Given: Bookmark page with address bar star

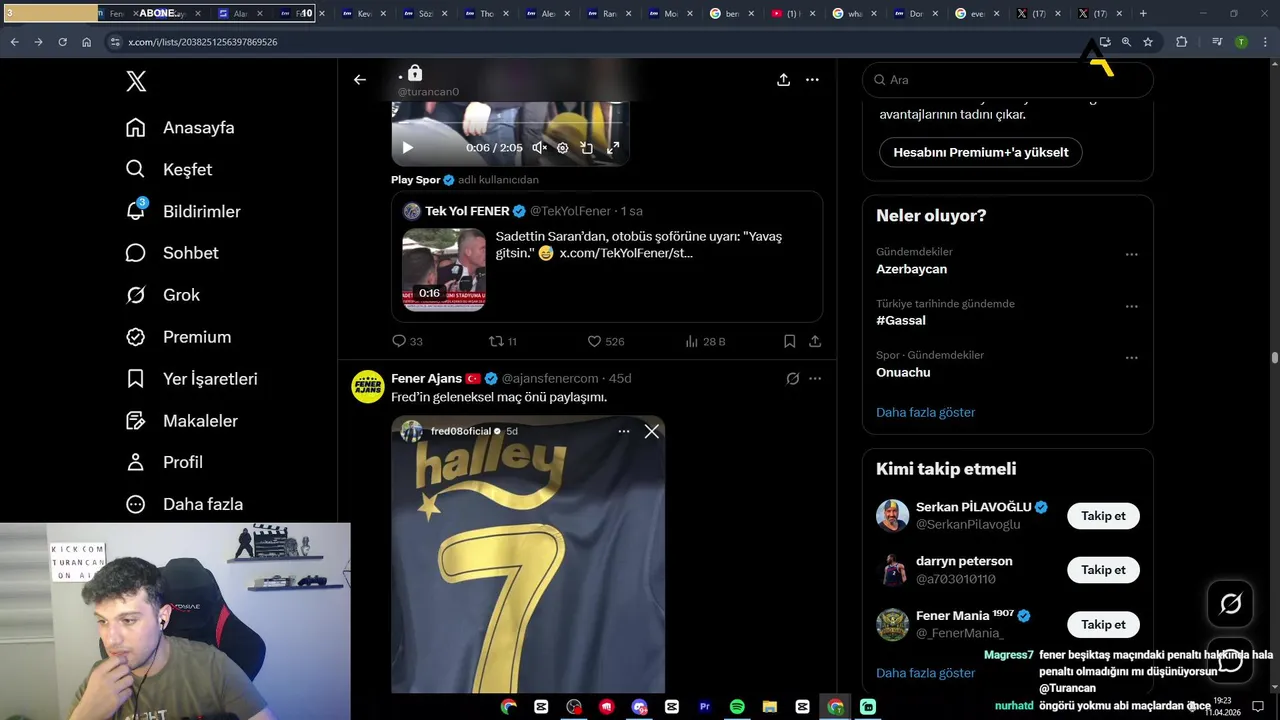Looking at the screenshot, I should pos(1148,42).
